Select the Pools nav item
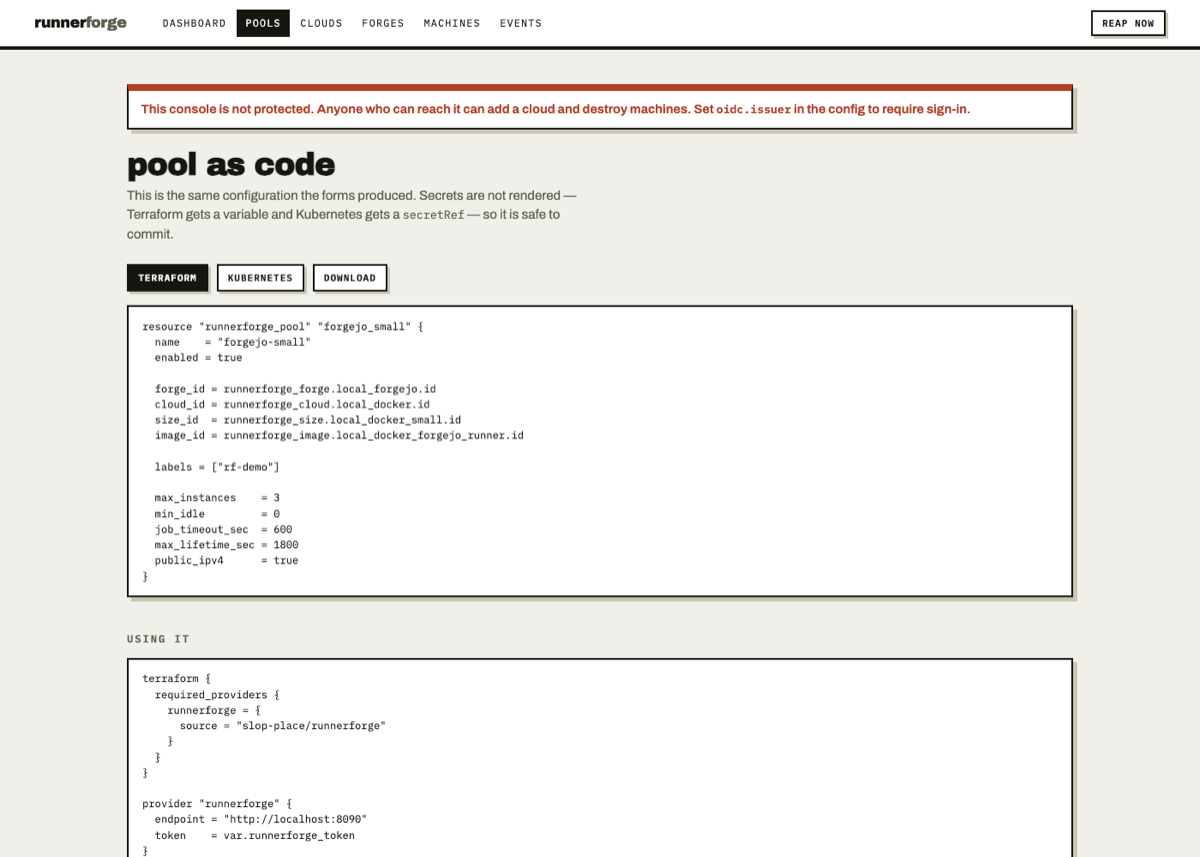Viewport: 1200px width, 857px height. pos(263,23)
